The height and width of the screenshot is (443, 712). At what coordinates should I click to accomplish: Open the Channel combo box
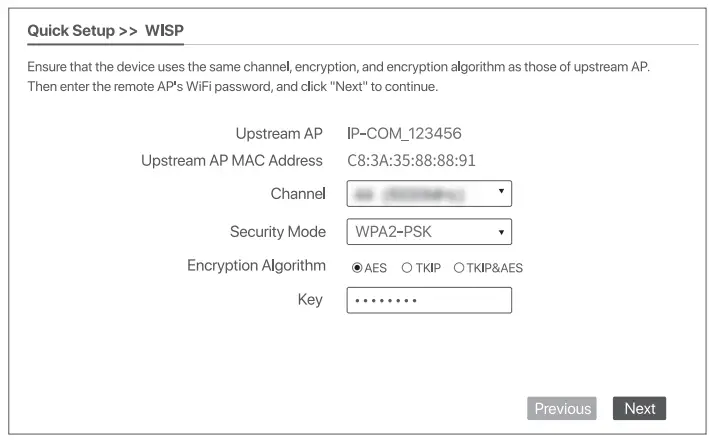click(422, 193)
